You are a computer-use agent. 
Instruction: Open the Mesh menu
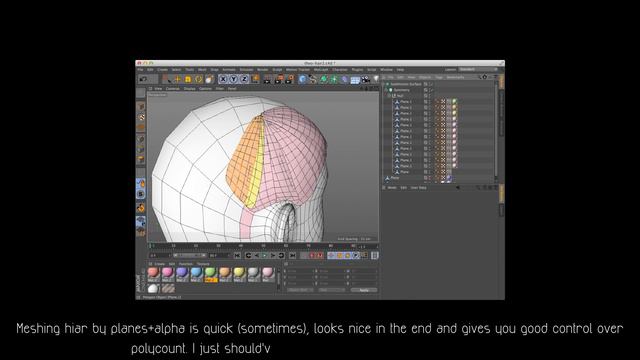point(202,70)
